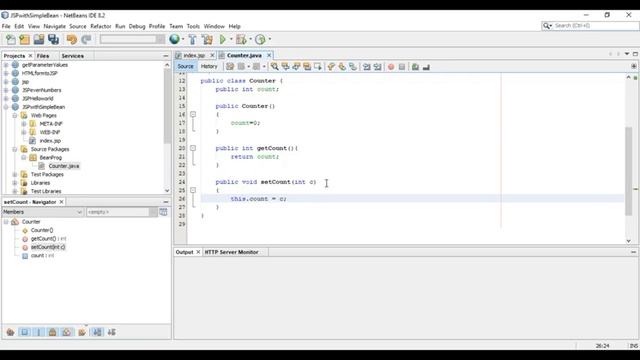Screen dimensions: 640x360
Task: Click the Comment icon in the editor toolbar
Action: 415,67
